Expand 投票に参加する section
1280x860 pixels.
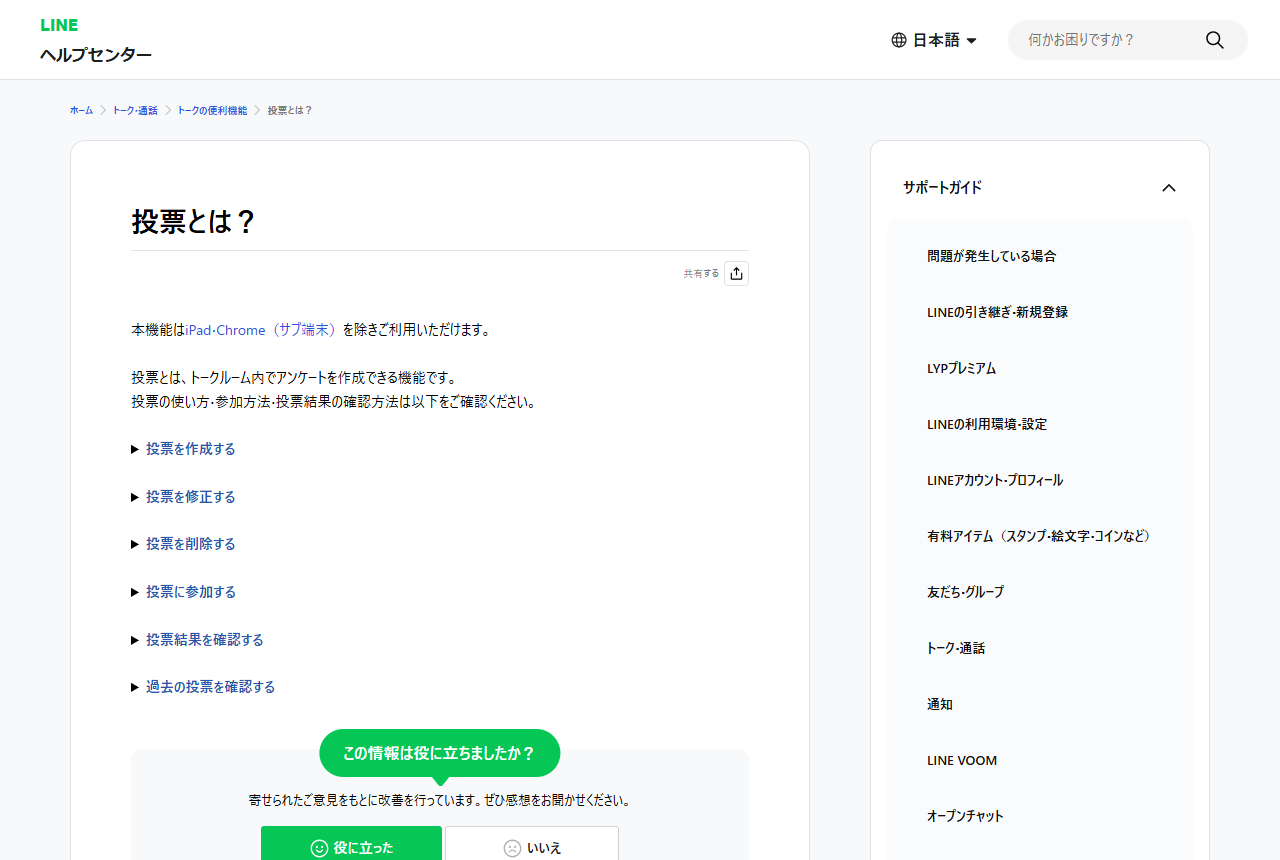tap(191, 592)
